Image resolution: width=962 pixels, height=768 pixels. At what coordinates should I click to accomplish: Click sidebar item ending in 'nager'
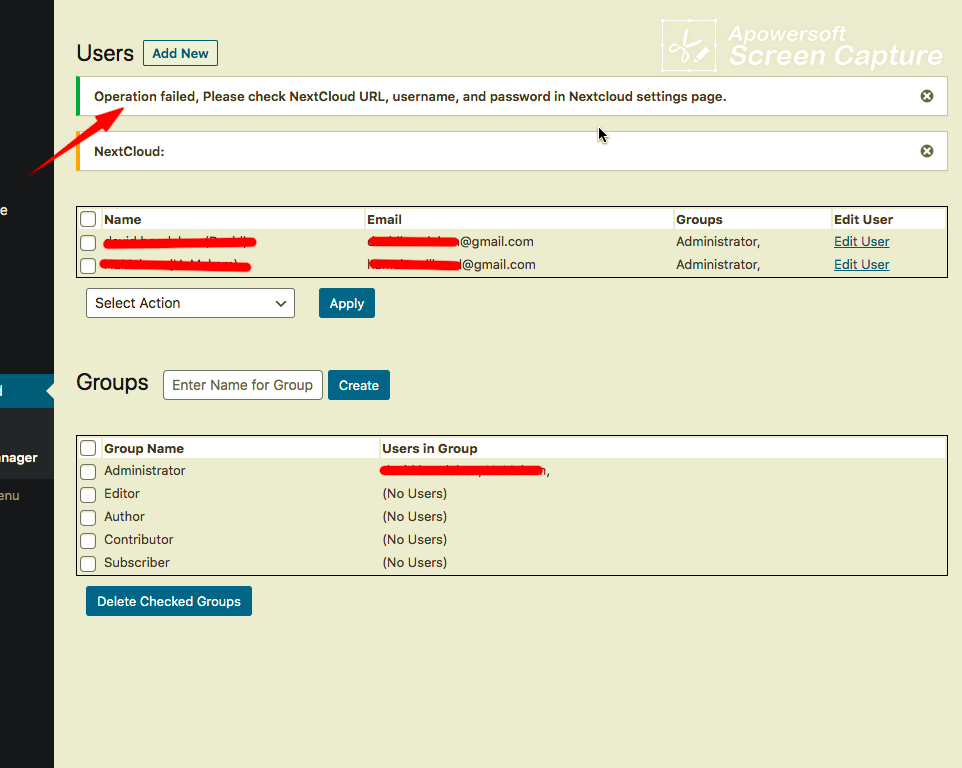pos(18,458)
